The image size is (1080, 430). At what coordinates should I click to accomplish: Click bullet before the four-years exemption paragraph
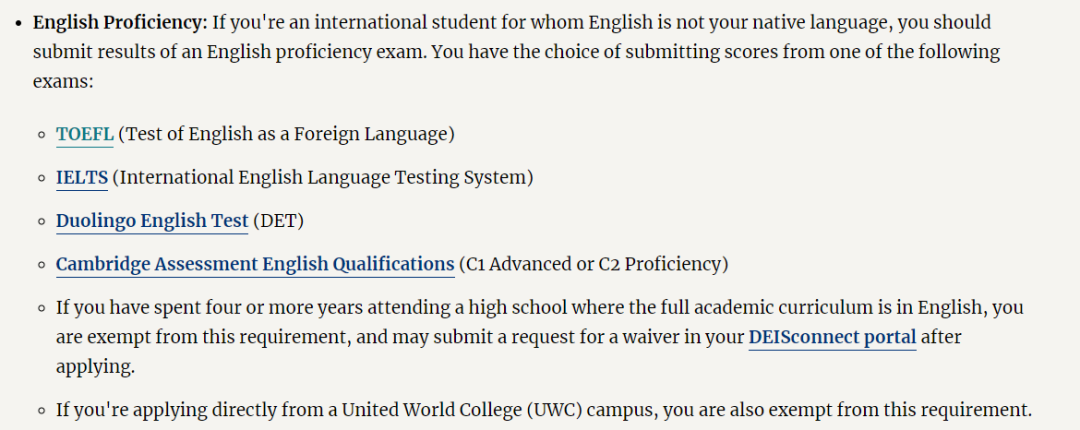tap(42, 309)
